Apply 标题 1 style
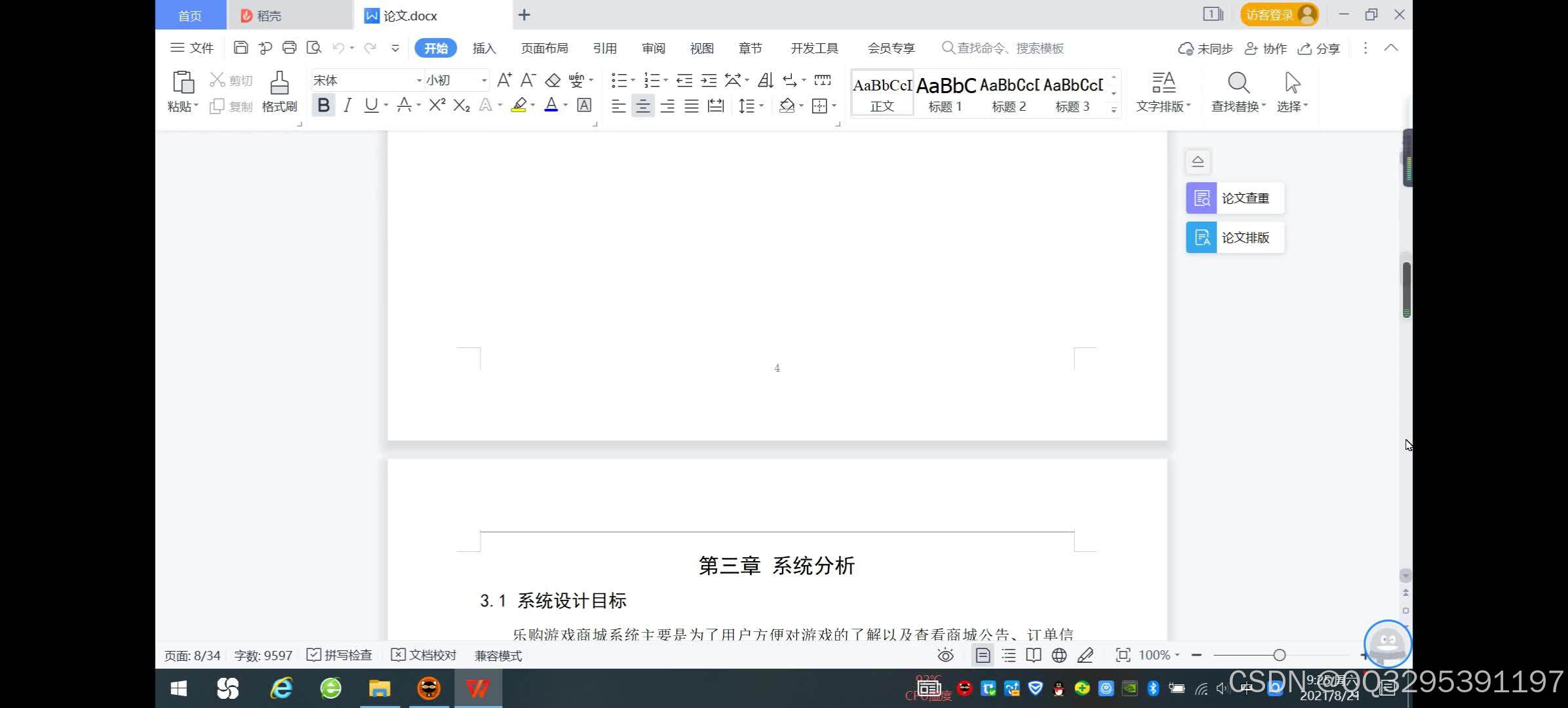The image size is (1568, 708). [x=945, y=93]
